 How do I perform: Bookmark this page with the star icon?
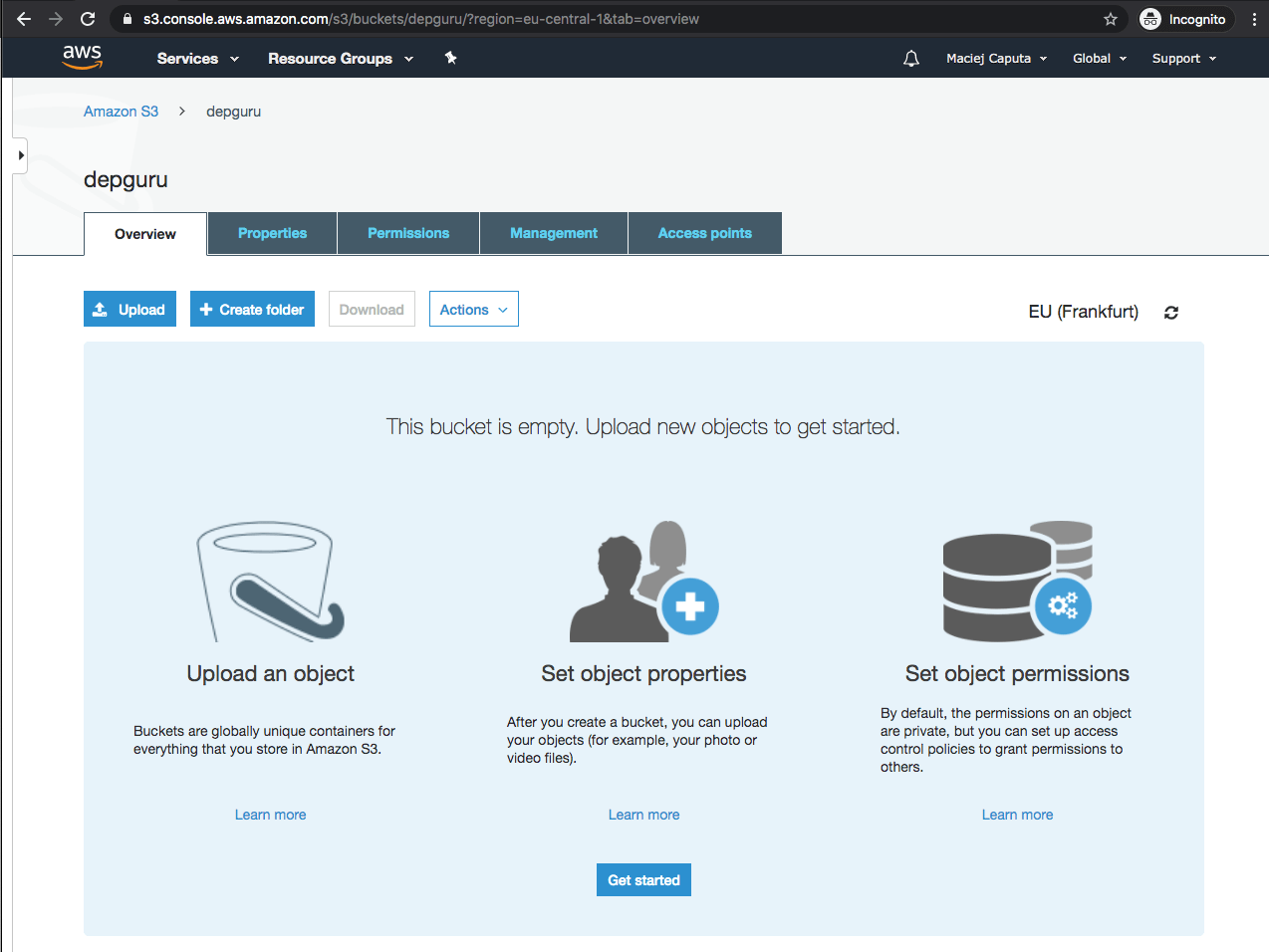coord(1111,19)
